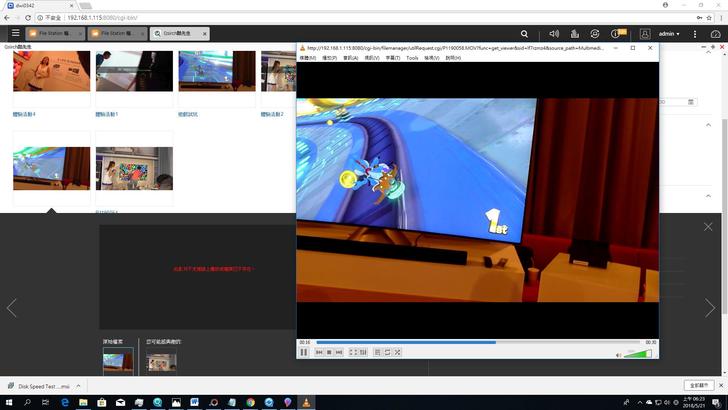Pause the VLC video playback

(x=304, y=352)
